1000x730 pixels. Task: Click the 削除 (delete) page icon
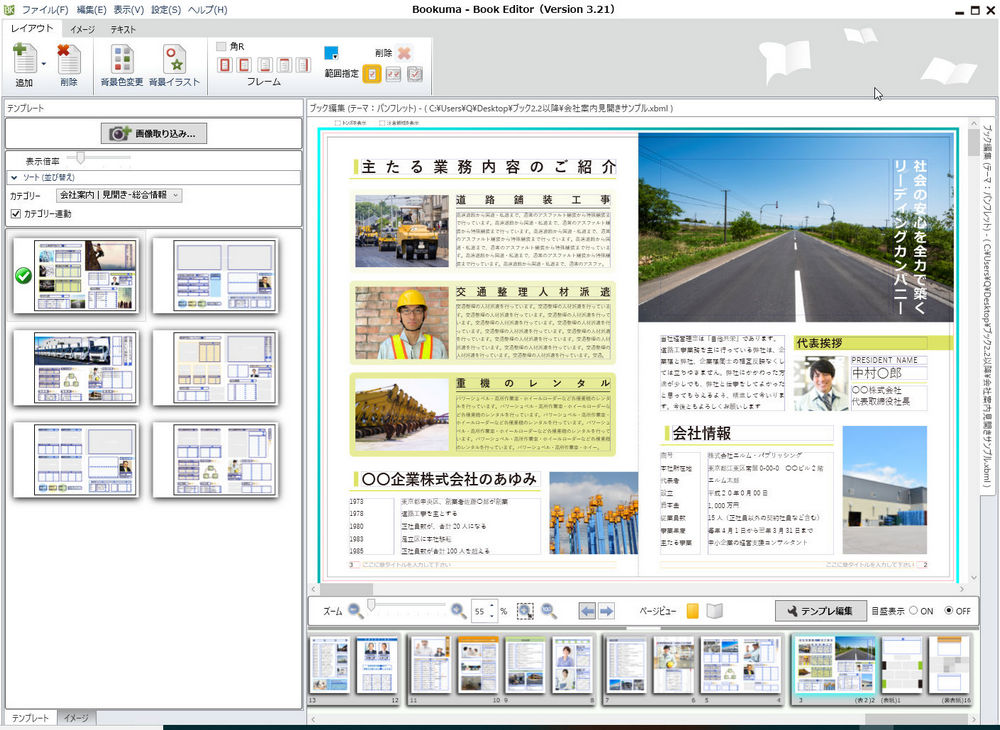68,60
